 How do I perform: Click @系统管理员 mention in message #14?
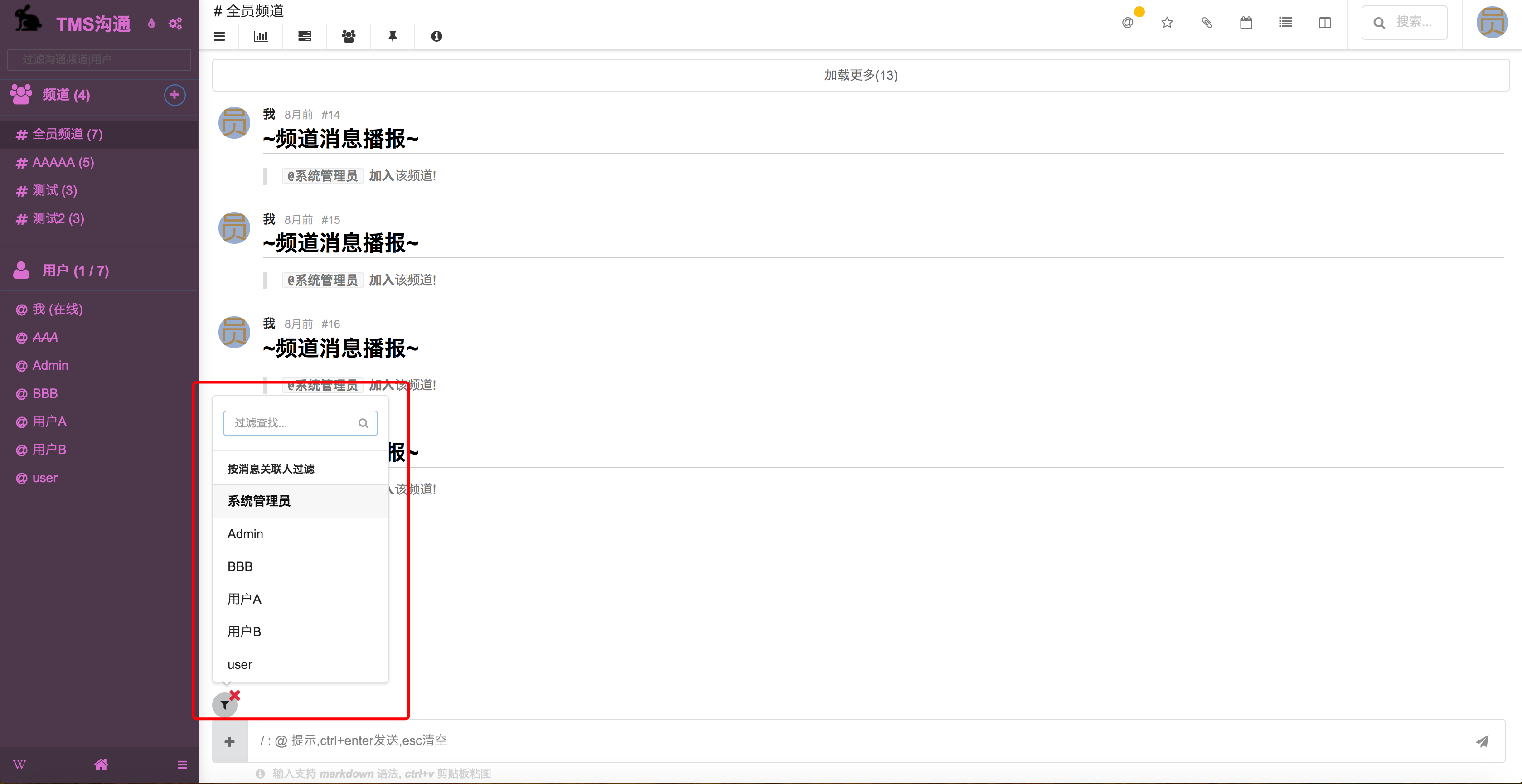(323, 176)
